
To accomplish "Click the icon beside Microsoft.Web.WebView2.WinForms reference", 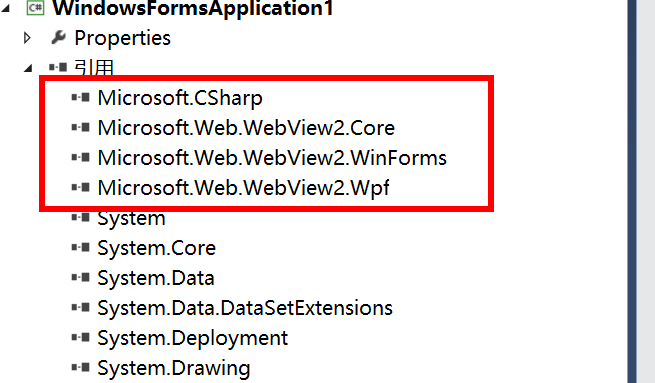I will pyautogui.click(x=80, y=157).
